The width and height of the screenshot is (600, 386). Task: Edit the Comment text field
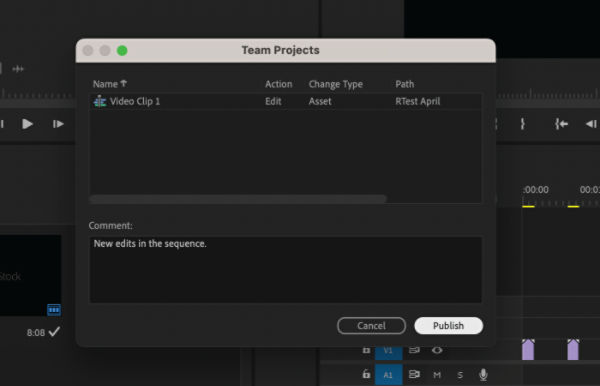(285, 270)
